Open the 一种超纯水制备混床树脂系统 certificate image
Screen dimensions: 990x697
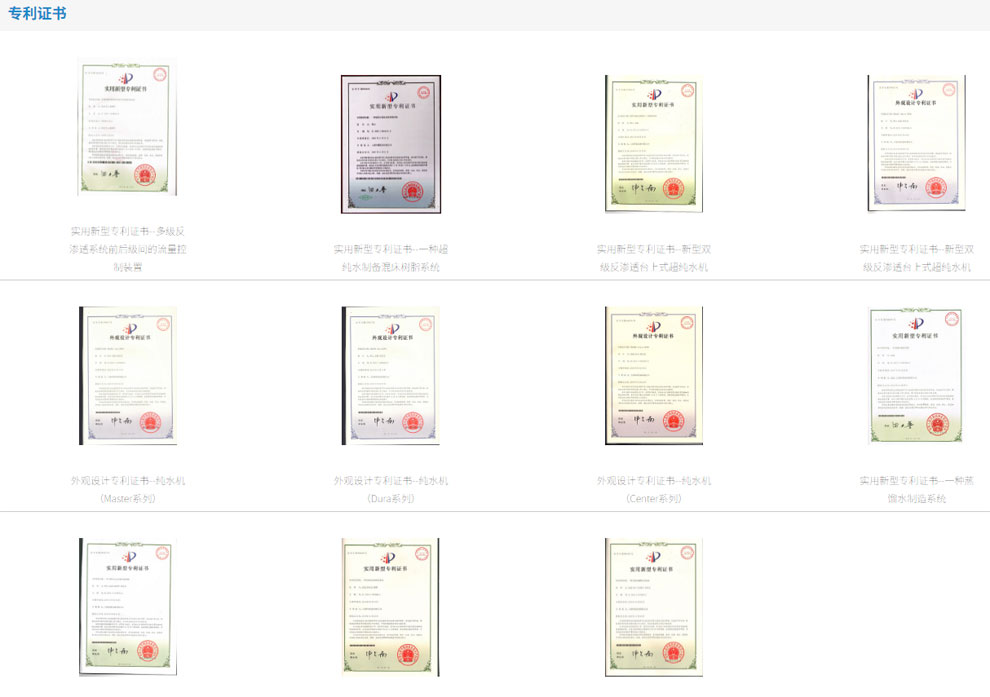tap(390, 144)
